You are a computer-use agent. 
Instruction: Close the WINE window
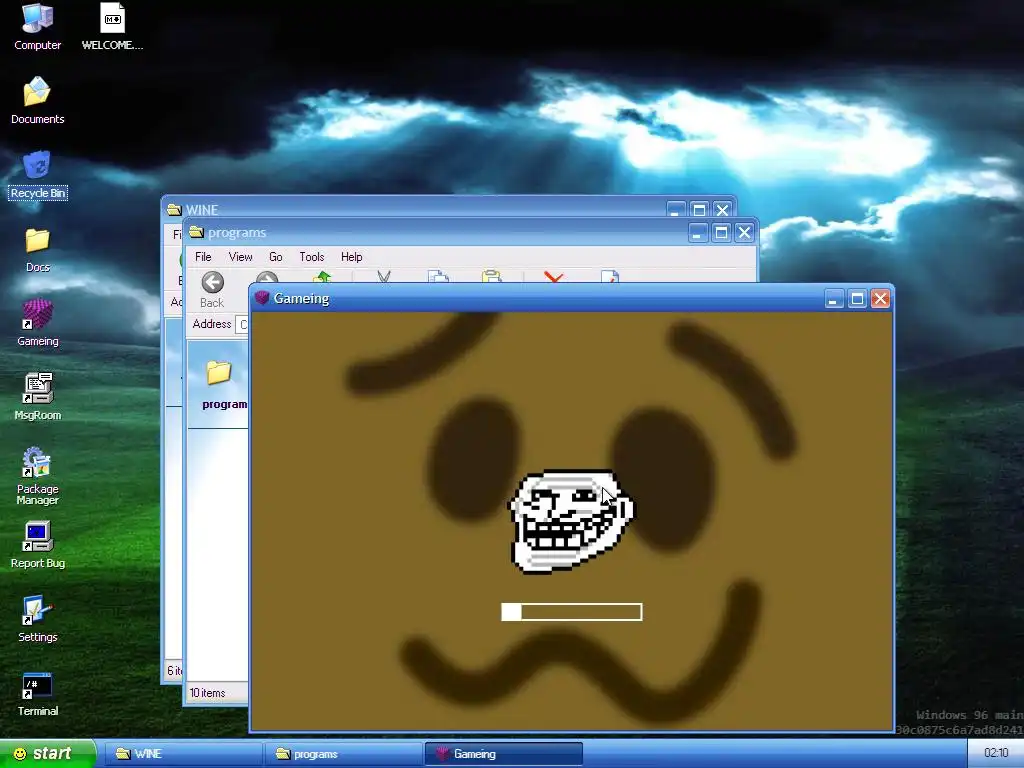click(x=722, y=210)
